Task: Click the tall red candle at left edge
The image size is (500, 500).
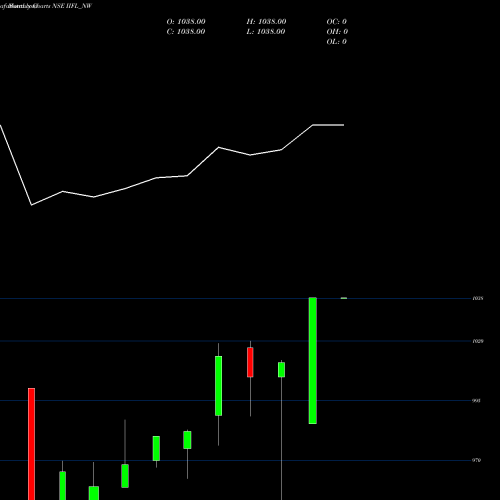Action: (31, 444)
